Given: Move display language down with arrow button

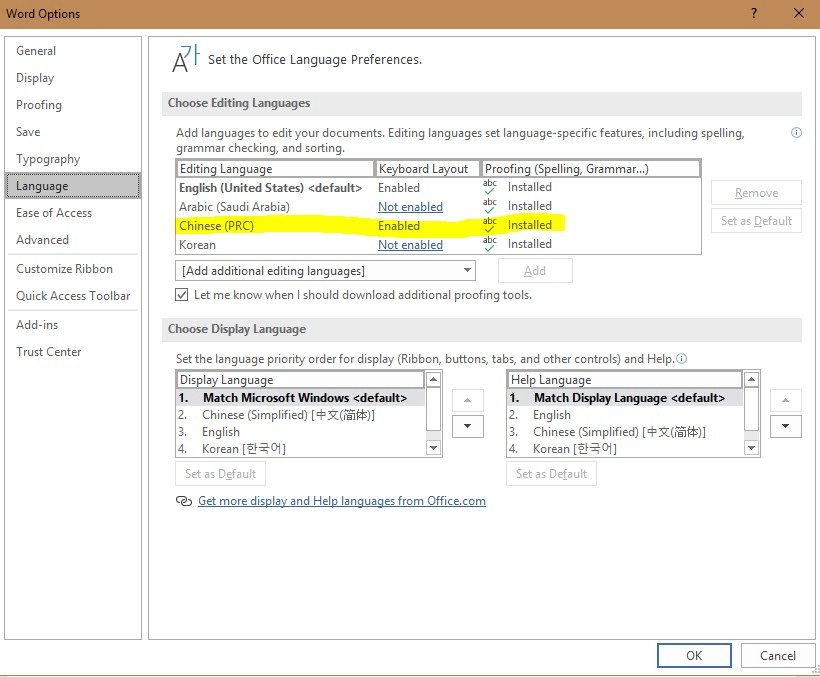Looking at the screenshot, I should (468, 426).
